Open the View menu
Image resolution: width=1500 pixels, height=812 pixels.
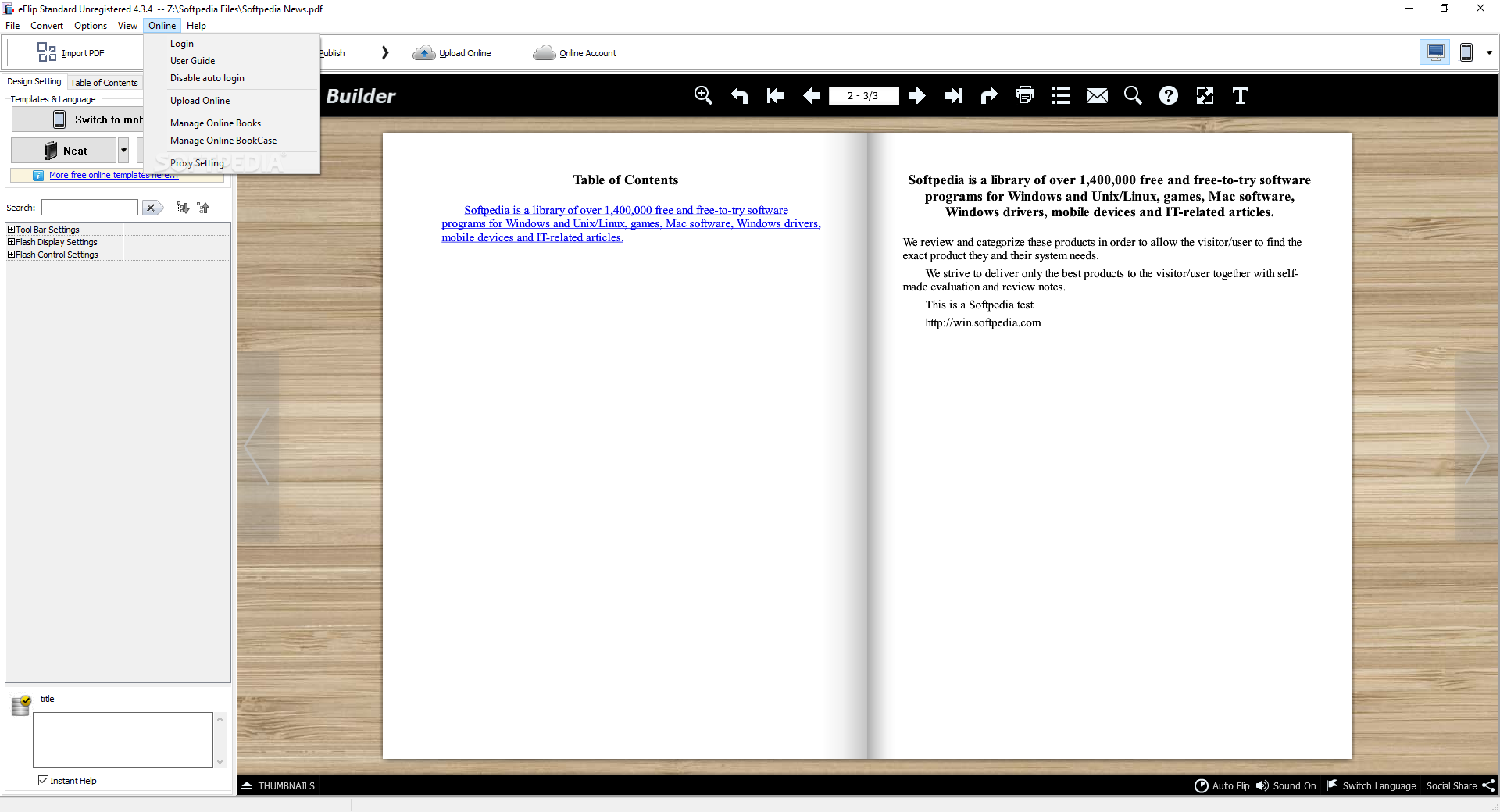tap(127, 26)
